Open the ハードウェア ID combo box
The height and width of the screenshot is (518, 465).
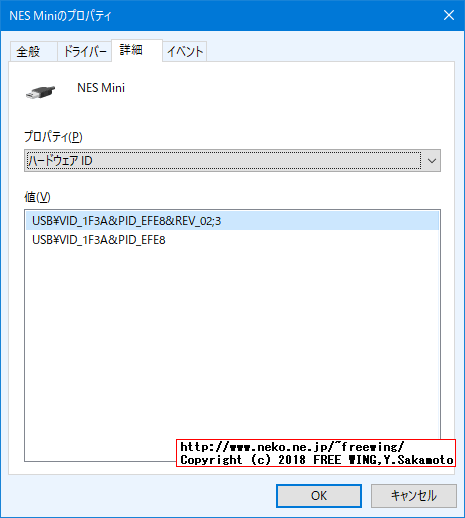point(232,161)
